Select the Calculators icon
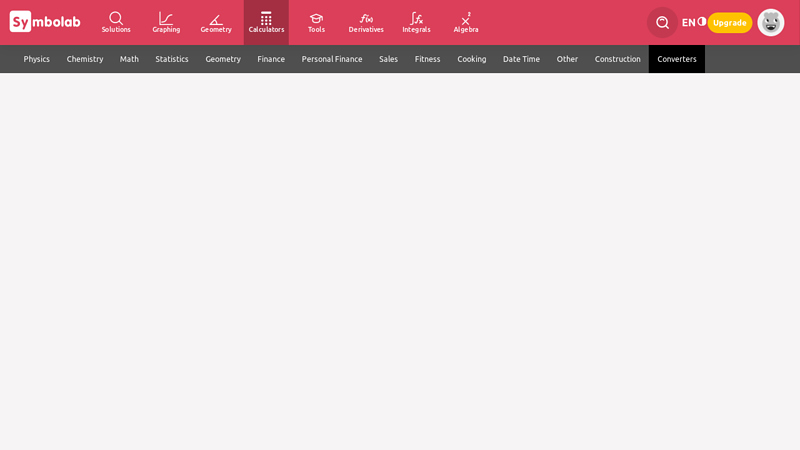800x450 pixels. point(266,22)
